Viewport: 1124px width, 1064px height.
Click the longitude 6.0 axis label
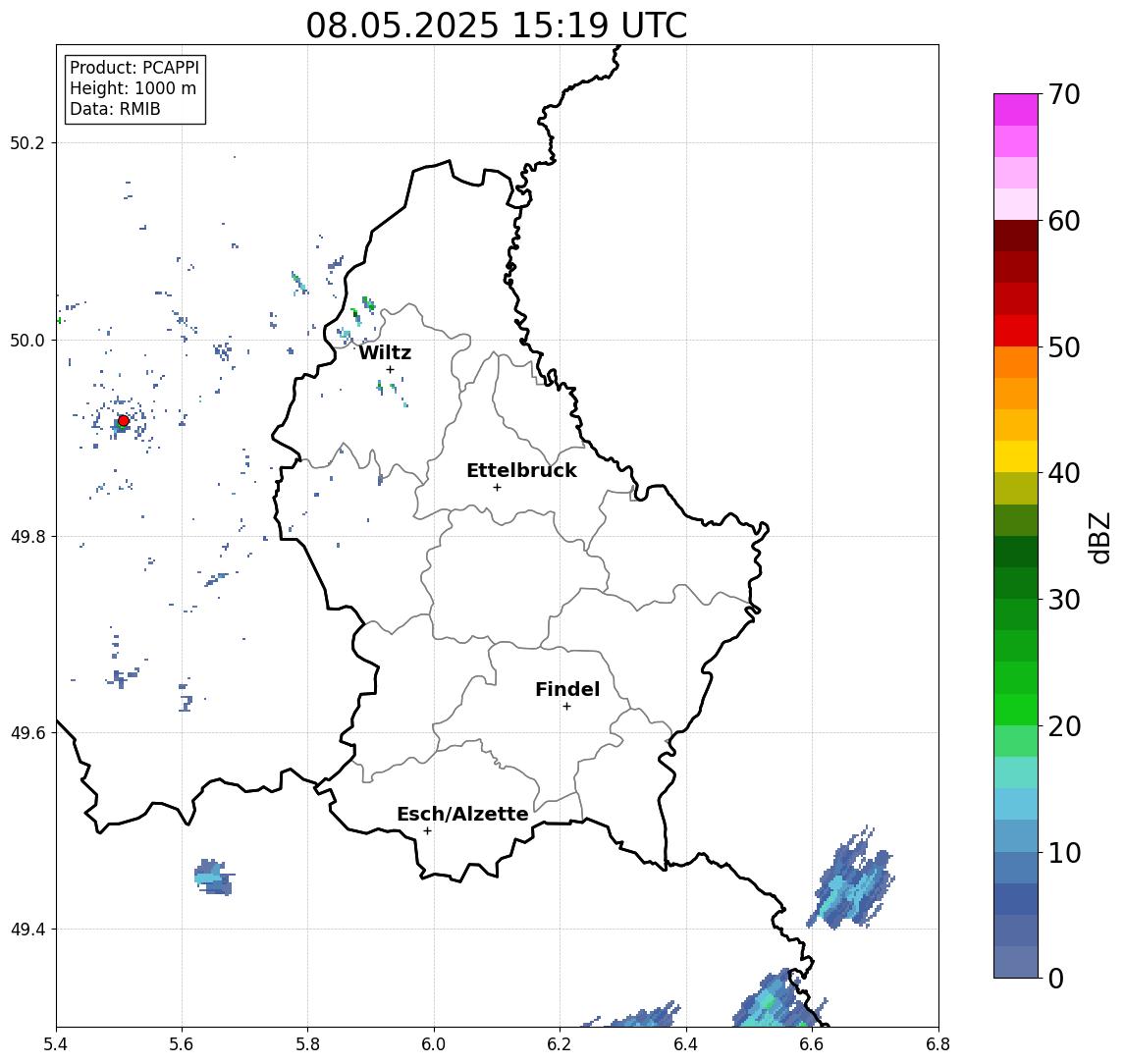click(434, 1044)
